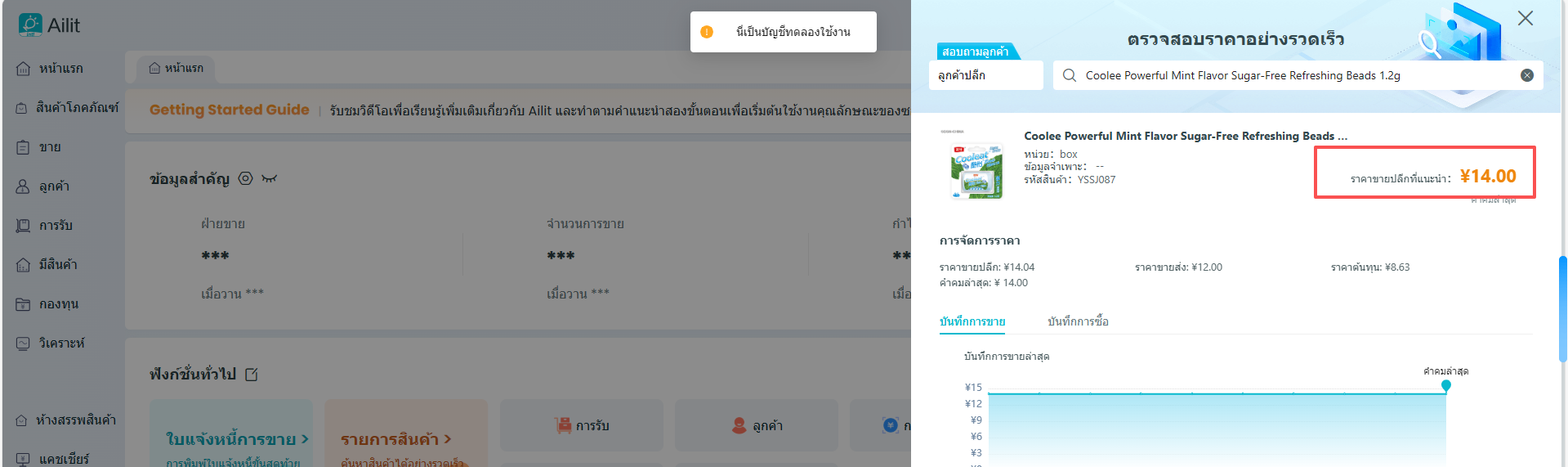Click the edit icon next to ฟังก์ชั่นทั่วไป
1568x467 pixels.
click(252, 375)
